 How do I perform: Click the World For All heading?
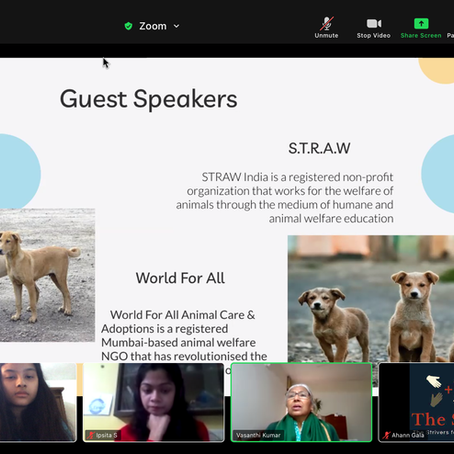click(x=180, y=278)
